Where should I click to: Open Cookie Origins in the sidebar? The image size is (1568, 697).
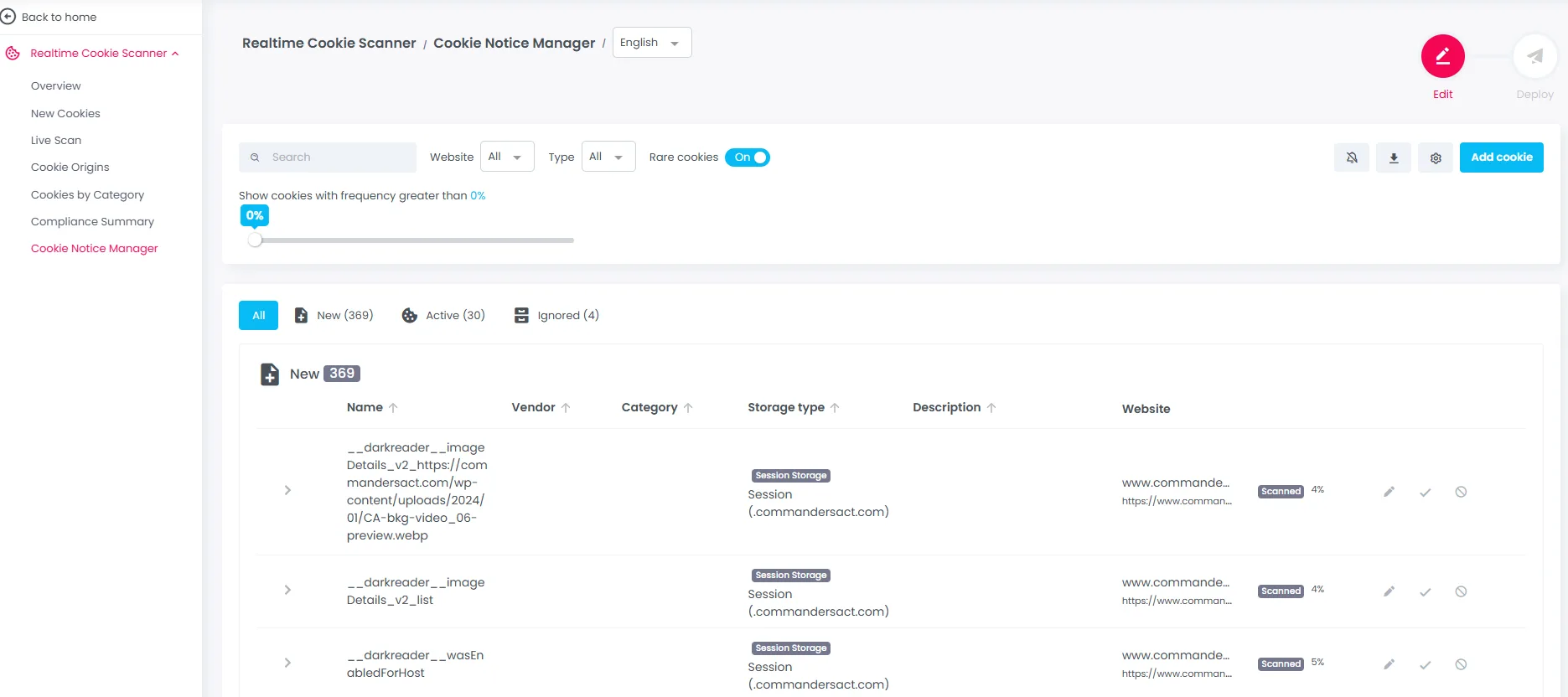point(70,168)
